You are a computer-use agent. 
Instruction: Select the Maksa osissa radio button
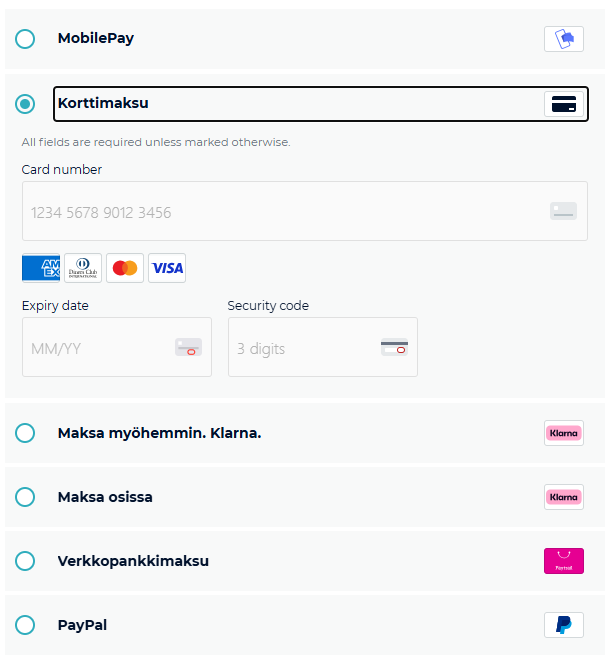25,497
